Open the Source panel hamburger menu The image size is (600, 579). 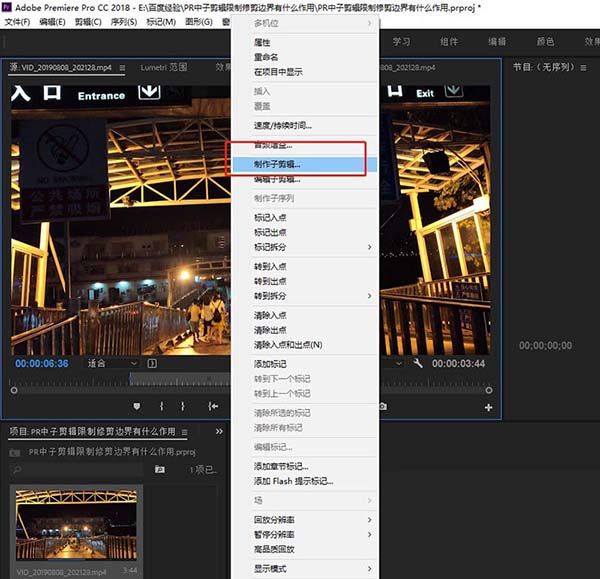122,68
